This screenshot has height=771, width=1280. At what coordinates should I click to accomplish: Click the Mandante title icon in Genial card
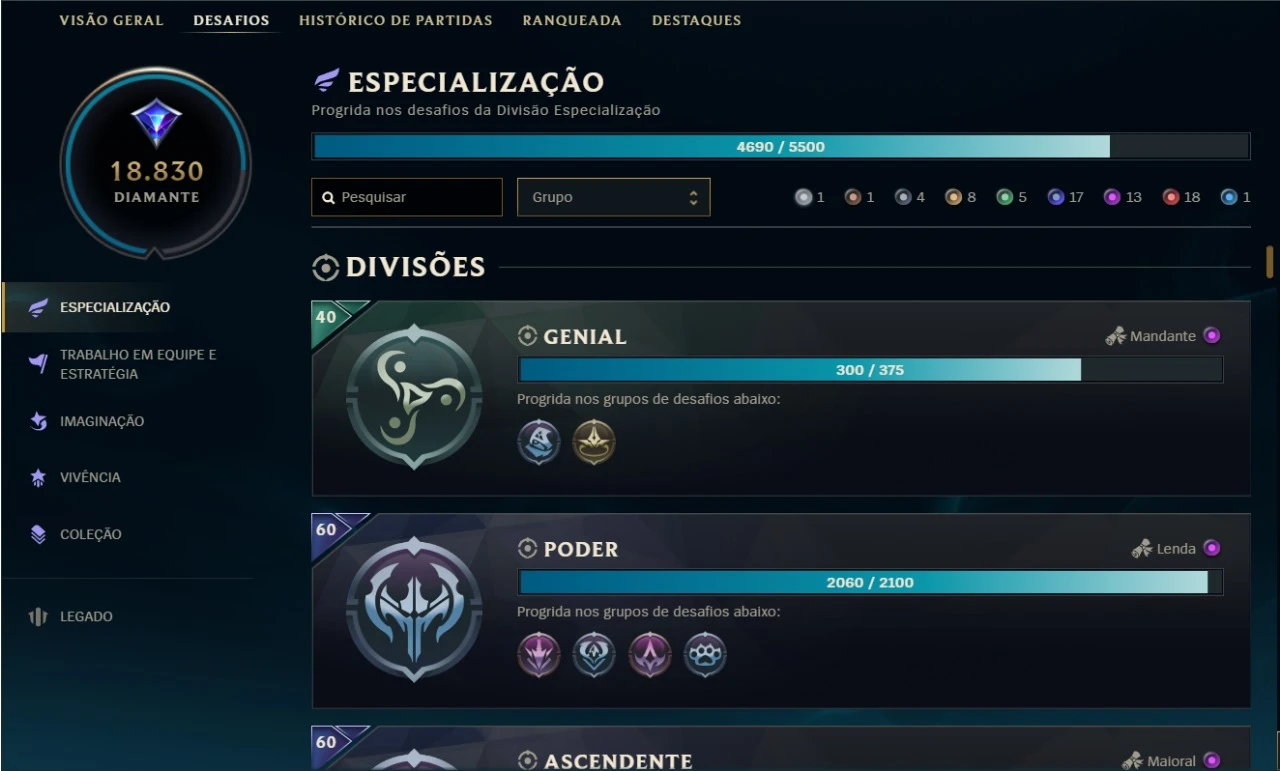(x=1115, y=336)
